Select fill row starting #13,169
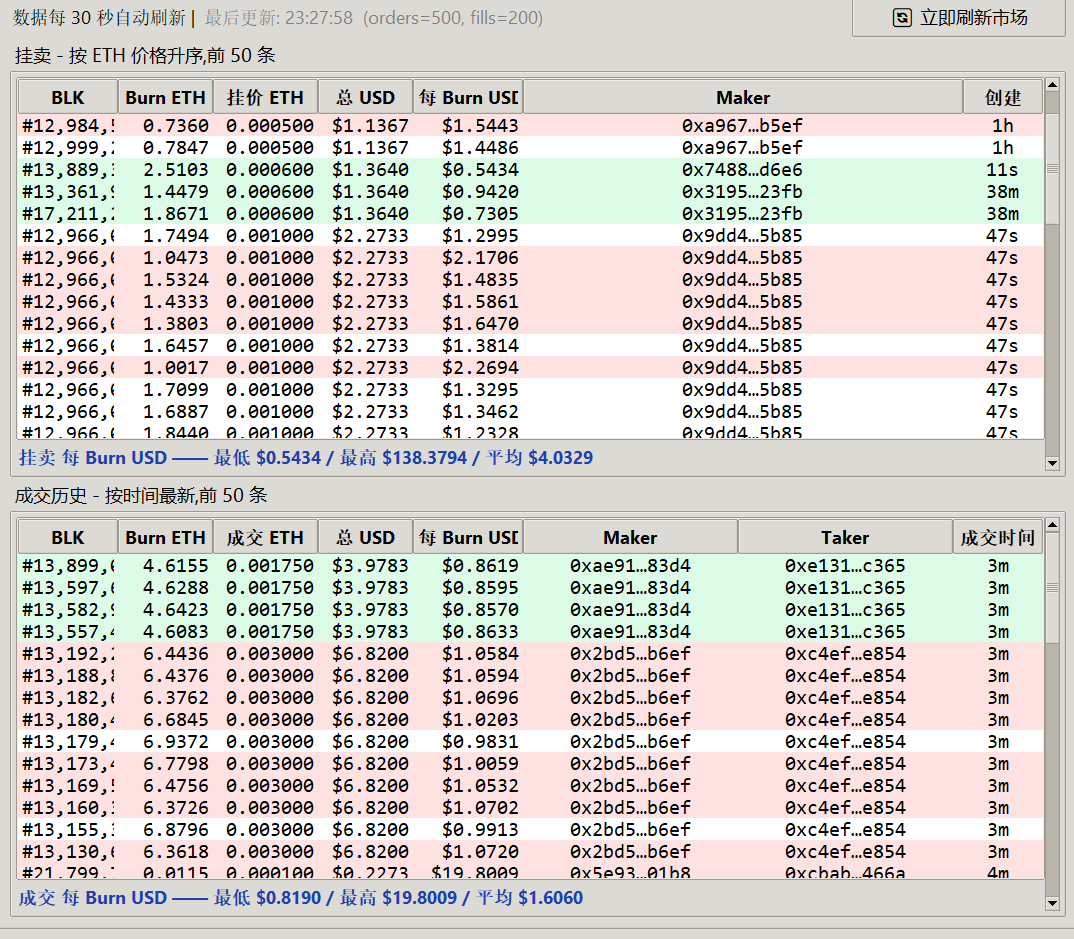The height and width of the screenshot is (939, 1074). coord(531,786)
